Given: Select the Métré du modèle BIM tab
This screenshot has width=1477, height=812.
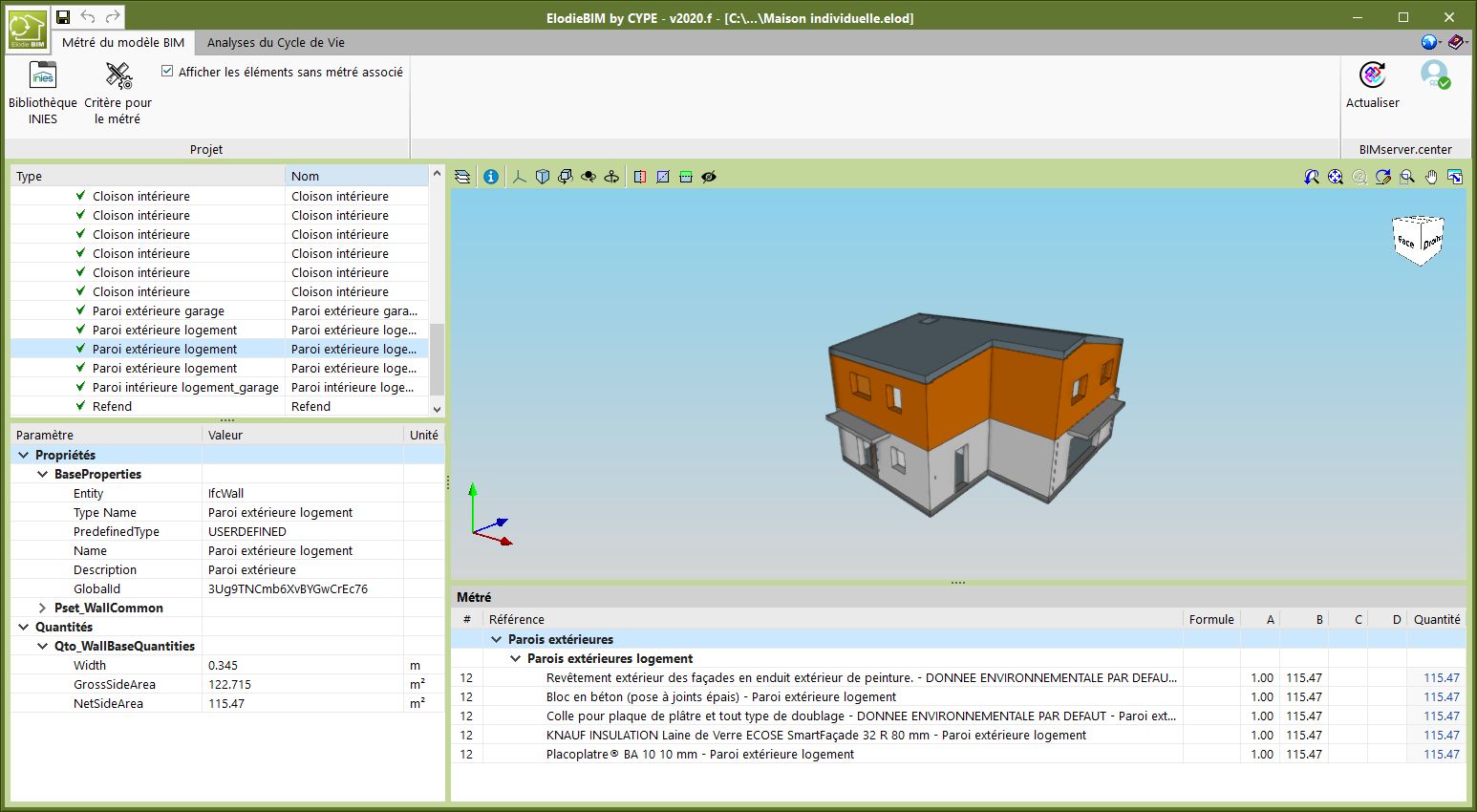Looking at the screenshot, I should [123, 43].
